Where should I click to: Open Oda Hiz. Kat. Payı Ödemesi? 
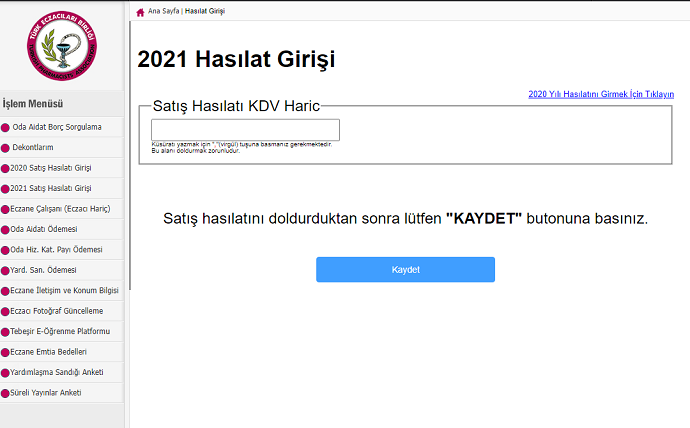[x=56, y=250]
